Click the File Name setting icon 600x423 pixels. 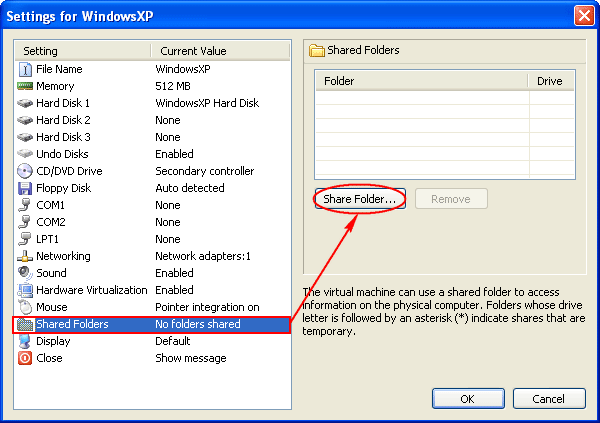tap(25, 69)
